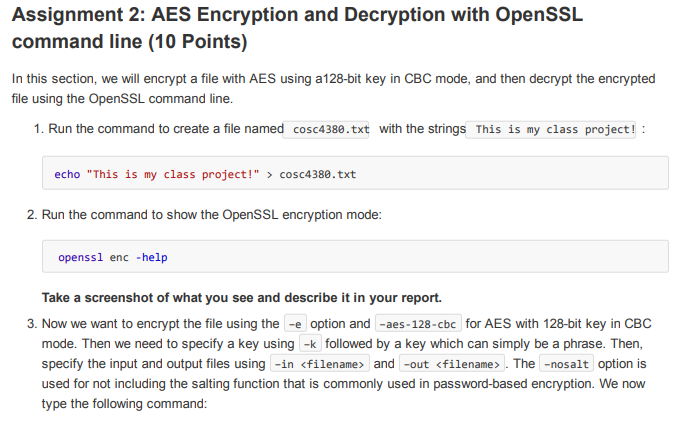Click the inline -k option code
Image resolution: width=679 pixels, height=421 pixels.
point(310,344)
